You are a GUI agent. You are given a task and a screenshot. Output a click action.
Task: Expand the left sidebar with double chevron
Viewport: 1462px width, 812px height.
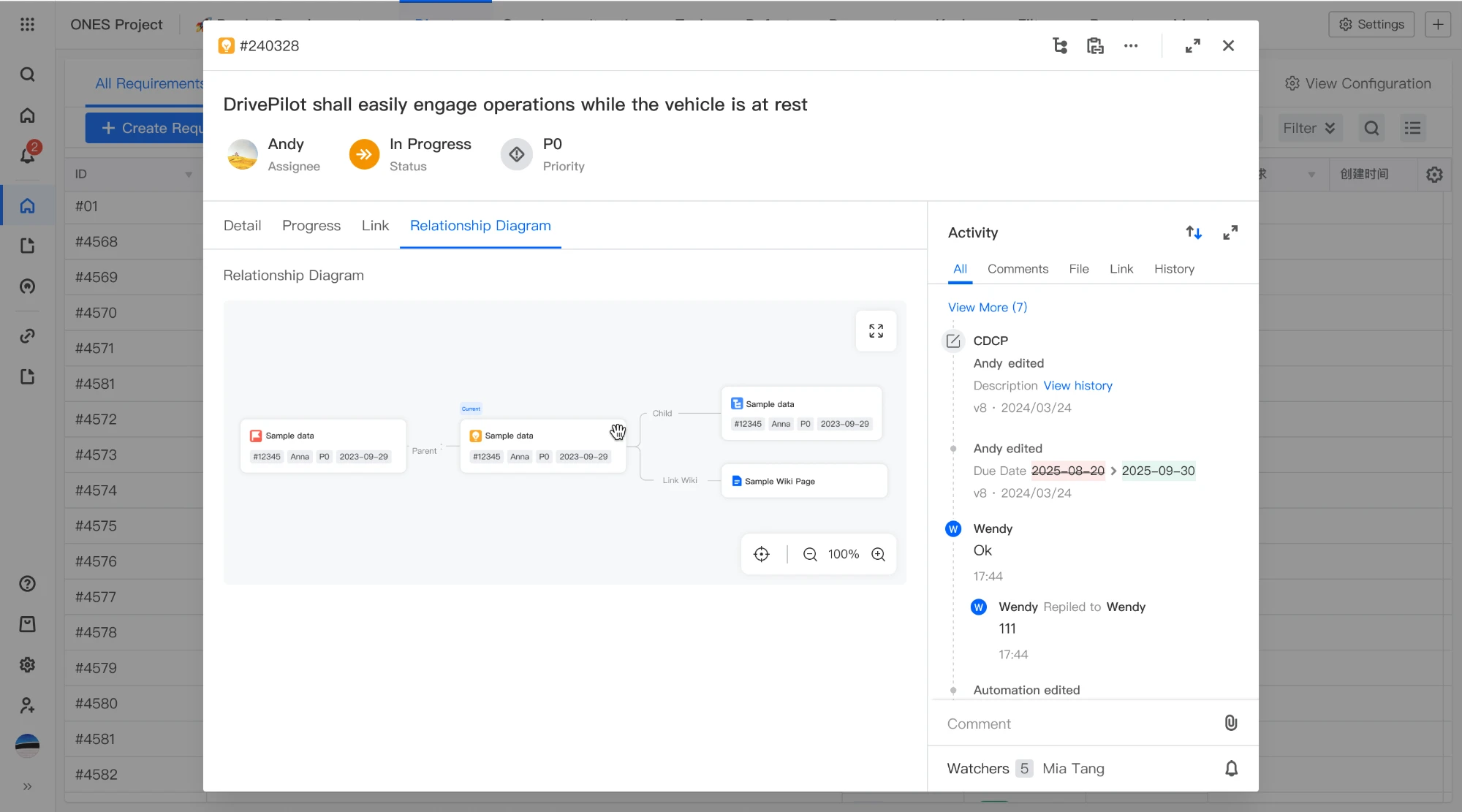27,786
